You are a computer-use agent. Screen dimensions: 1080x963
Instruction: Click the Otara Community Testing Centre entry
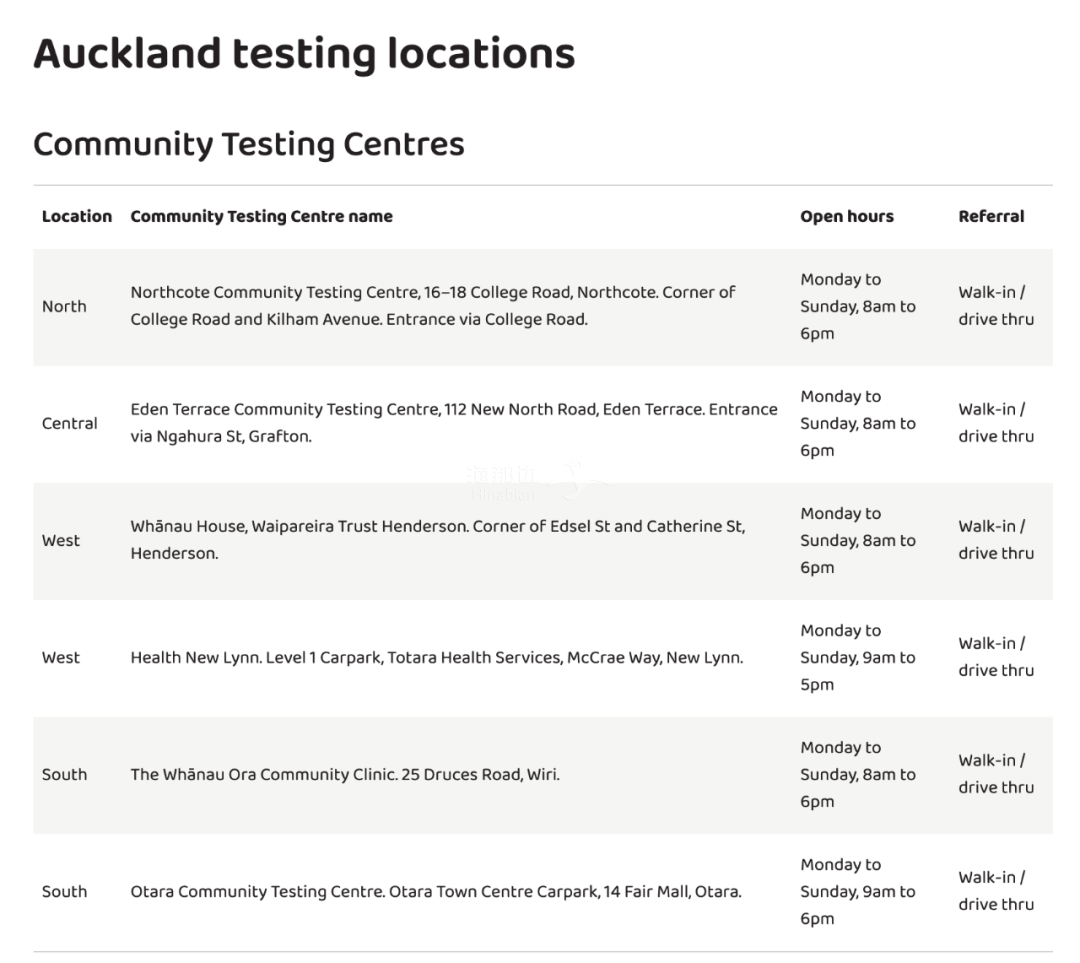click(436, 891)
